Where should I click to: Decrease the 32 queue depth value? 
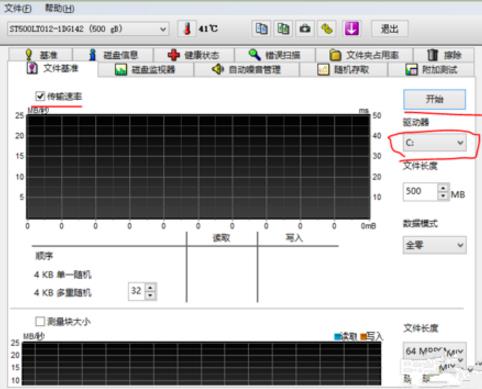click(151, 295)
